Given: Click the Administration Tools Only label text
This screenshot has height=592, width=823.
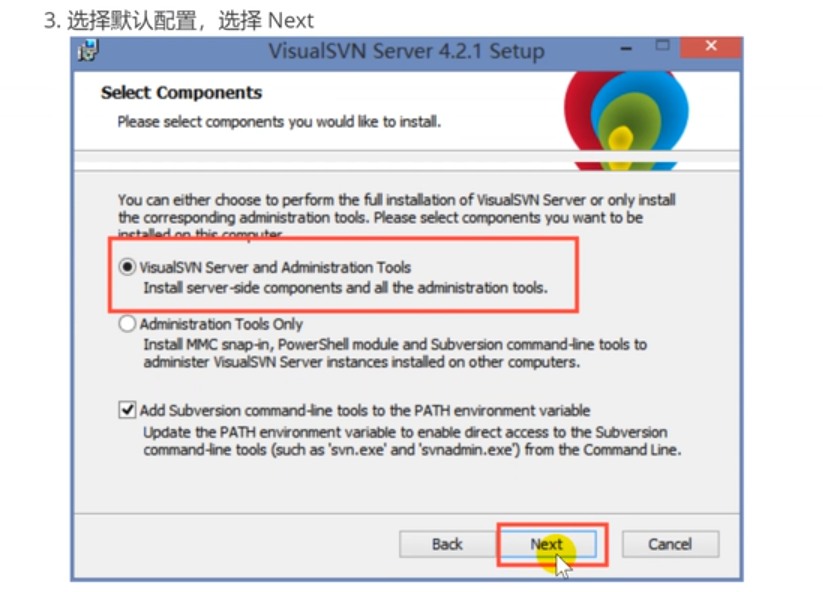Looking at the screenshot, I should coord(221,324).
